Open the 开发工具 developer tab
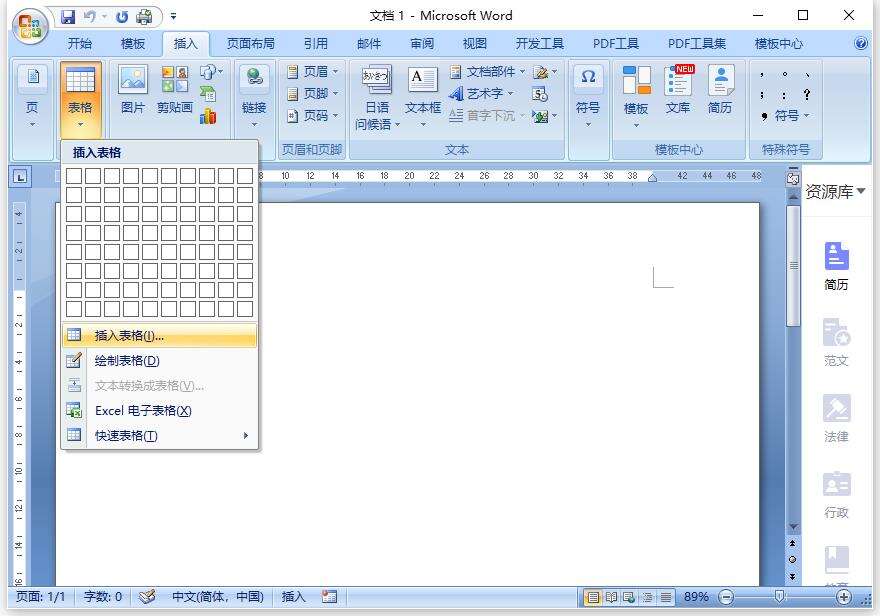Viewport: 880px width, 616px height. [x=539, y=44]
